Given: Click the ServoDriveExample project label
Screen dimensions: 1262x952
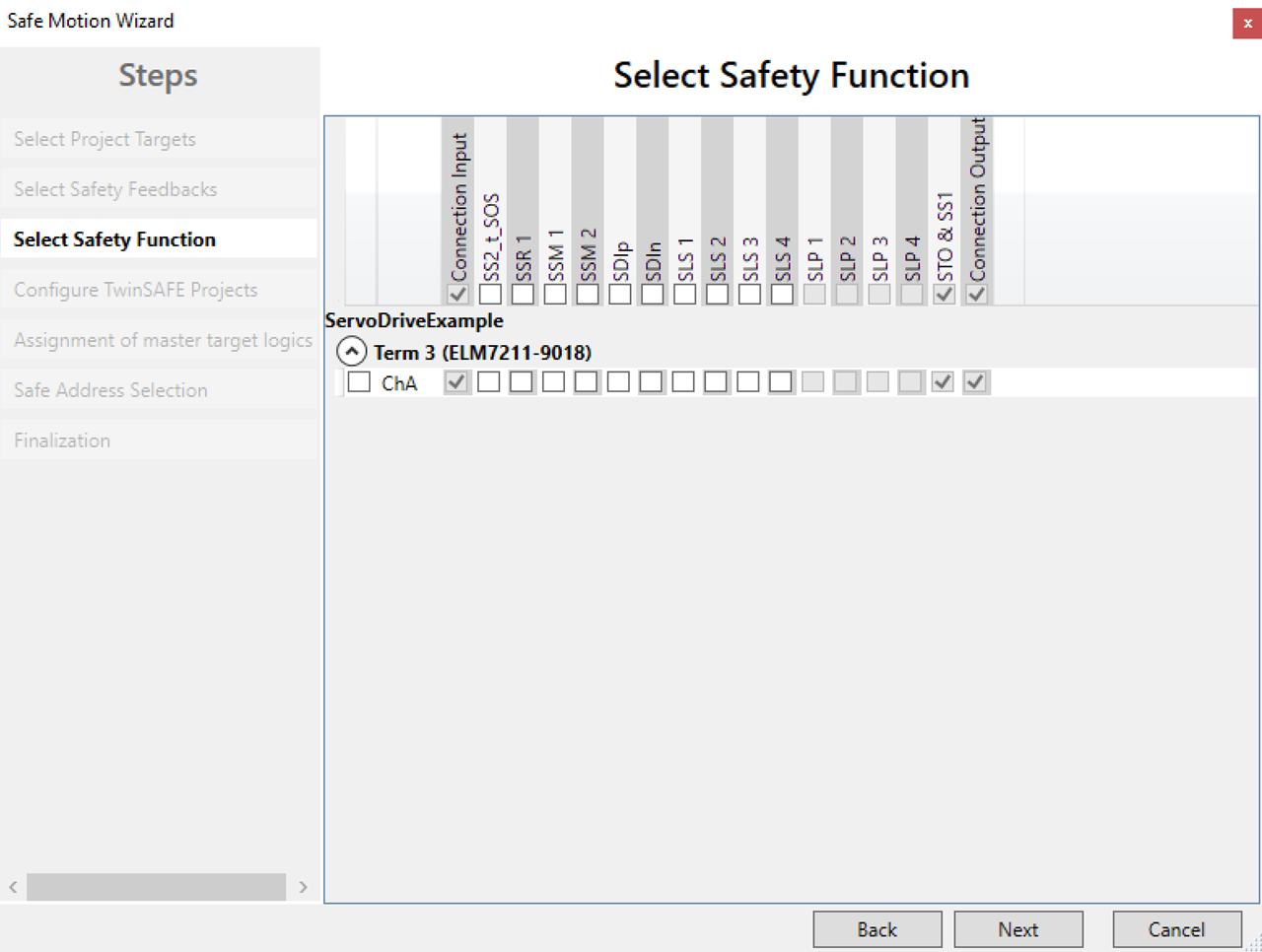Looking at the screenshot, I should coord(414,320).
